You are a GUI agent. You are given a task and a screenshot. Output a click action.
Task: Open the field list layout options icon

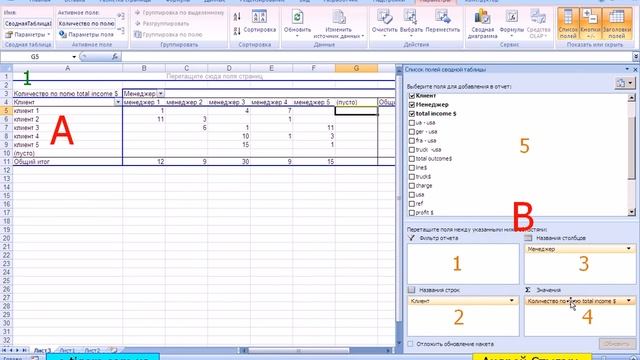tap(623, 83)
